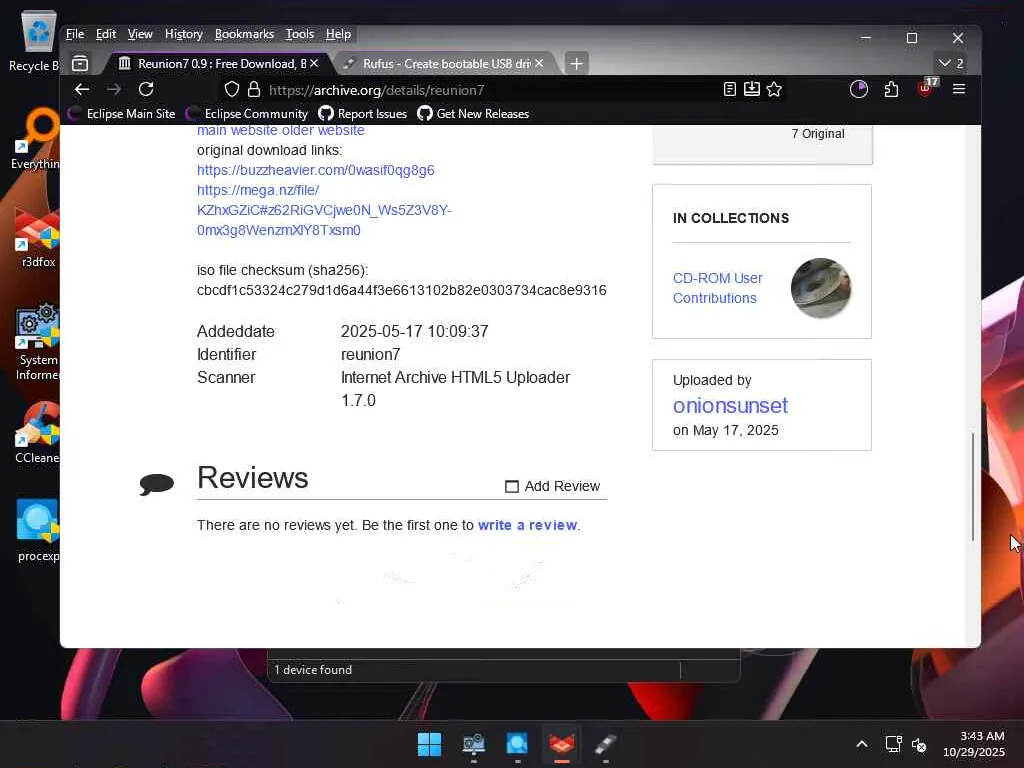Viewport: 1024px width, 768px height.
Task: Open the tracking protection shield icon
Action: (232, 89)
